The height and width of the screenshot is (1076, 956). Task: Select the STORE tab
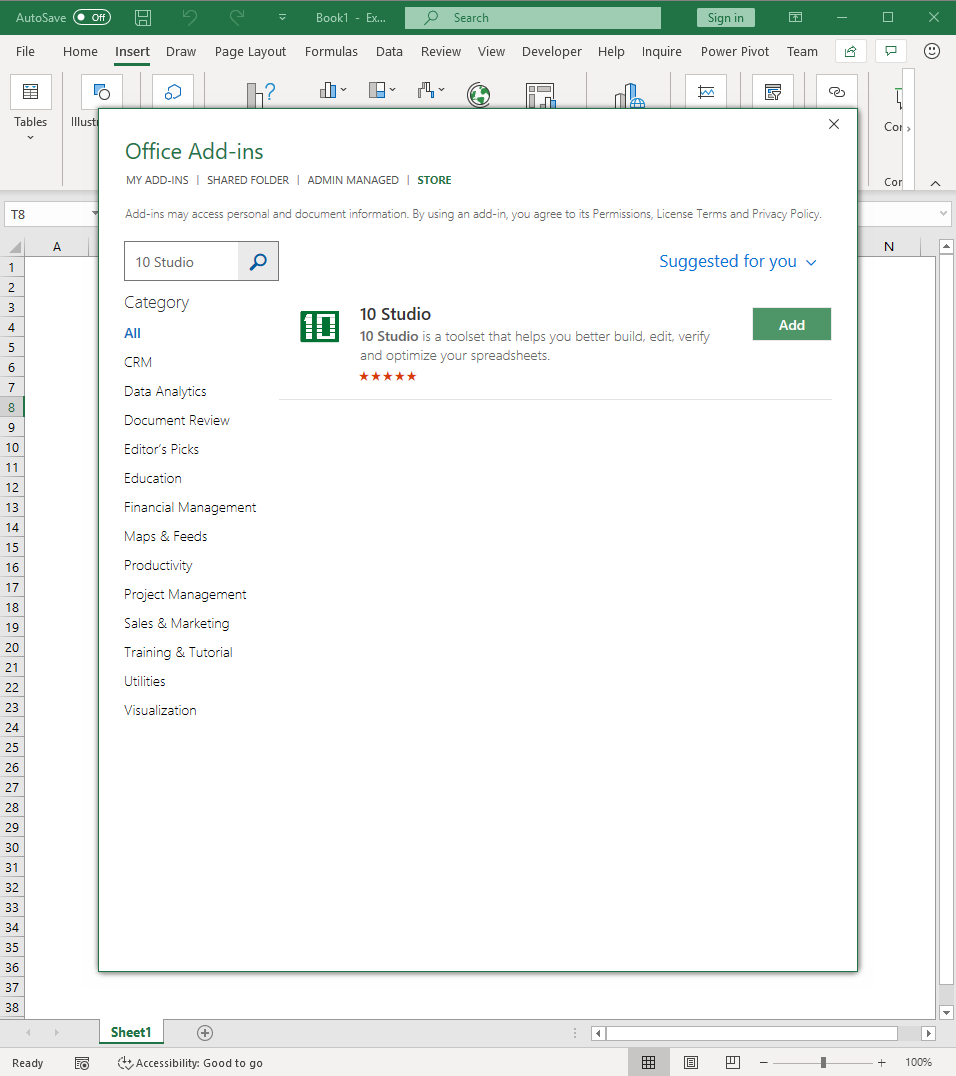tap(434, 180)
